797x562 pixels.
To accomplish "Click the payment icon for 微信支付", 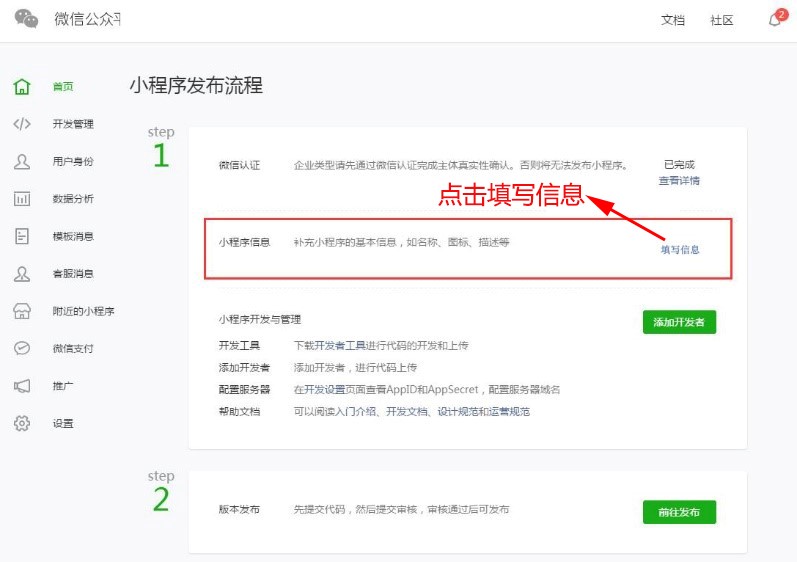I will pos(22,349).
